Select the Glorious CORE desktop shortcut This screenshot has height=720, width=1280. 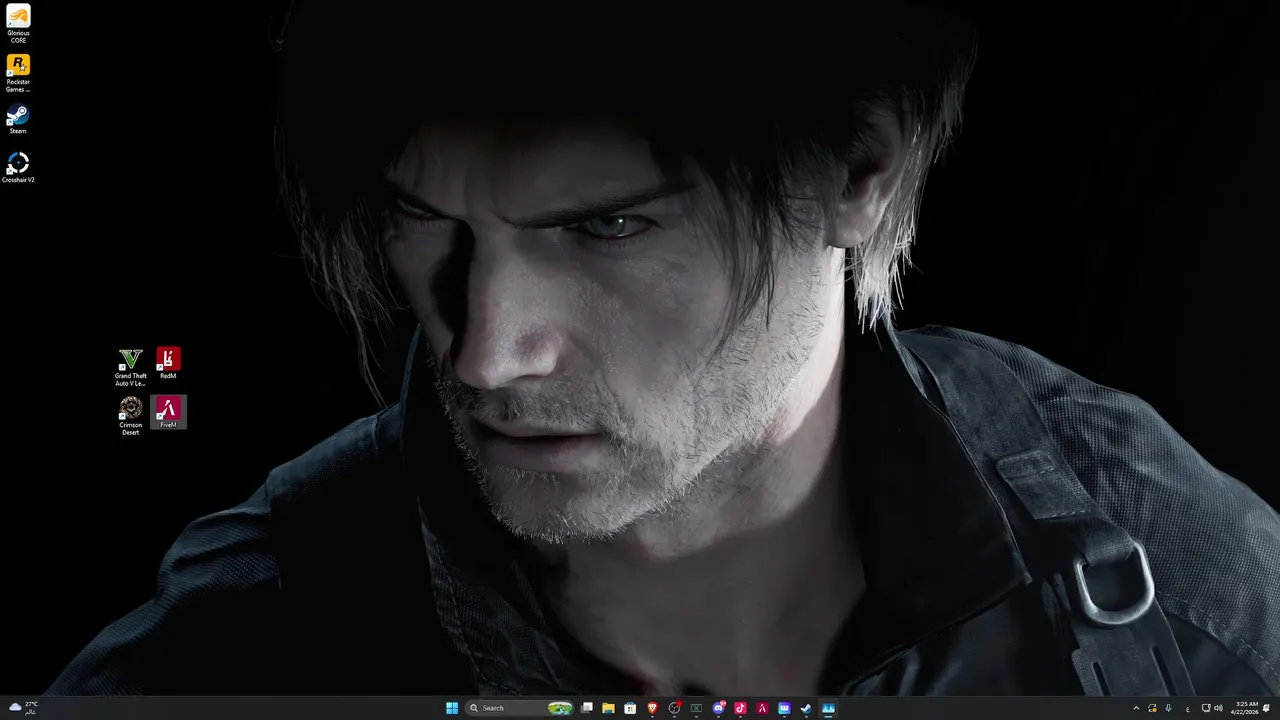click(x=18, y=24)
